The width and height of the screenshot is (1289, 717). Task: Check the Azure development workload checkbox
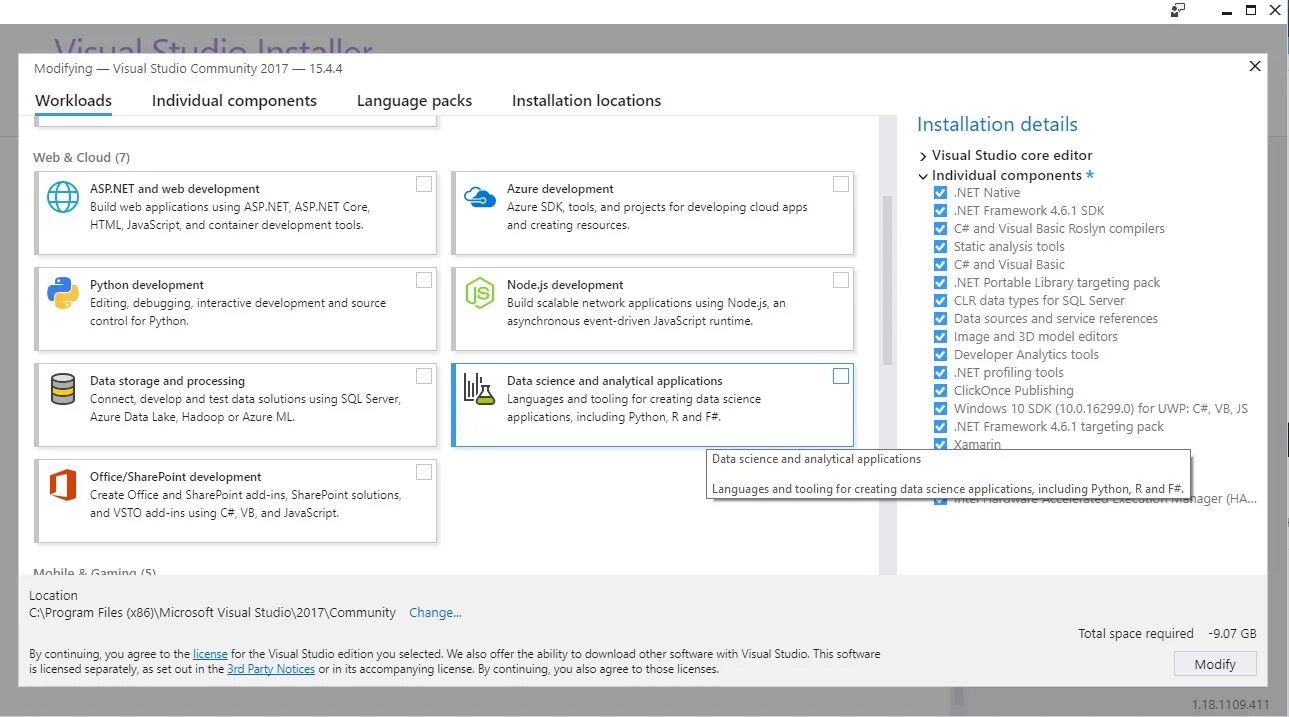coord(841,184)
